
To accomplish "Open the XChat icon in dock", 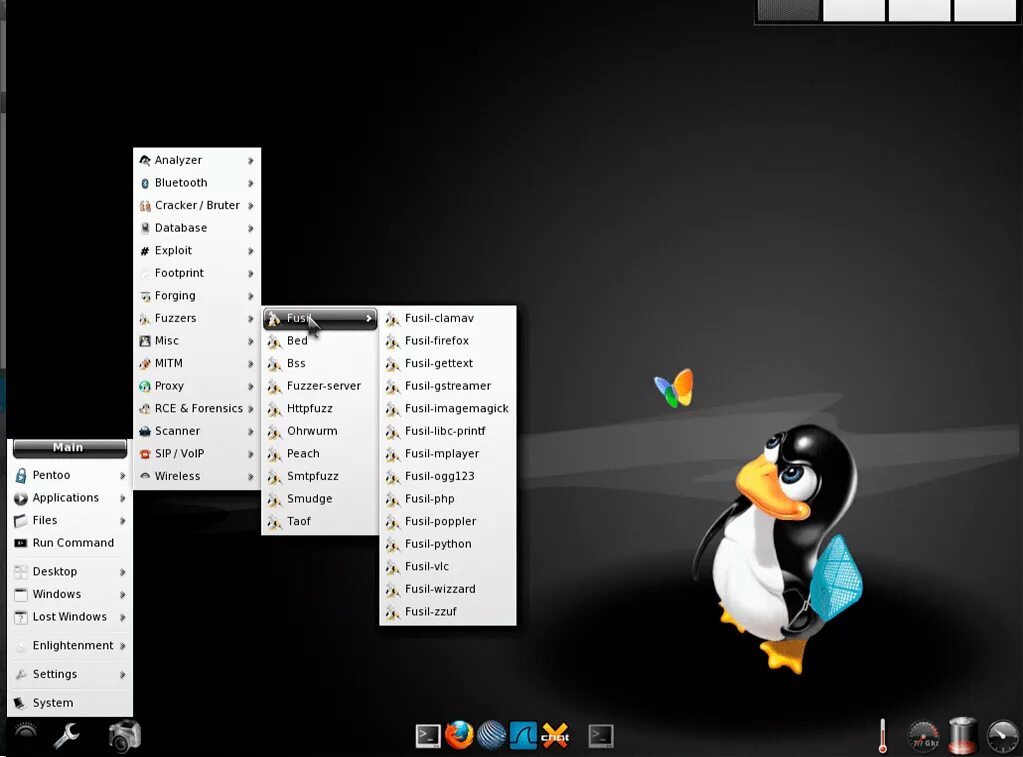I will 555,735.
